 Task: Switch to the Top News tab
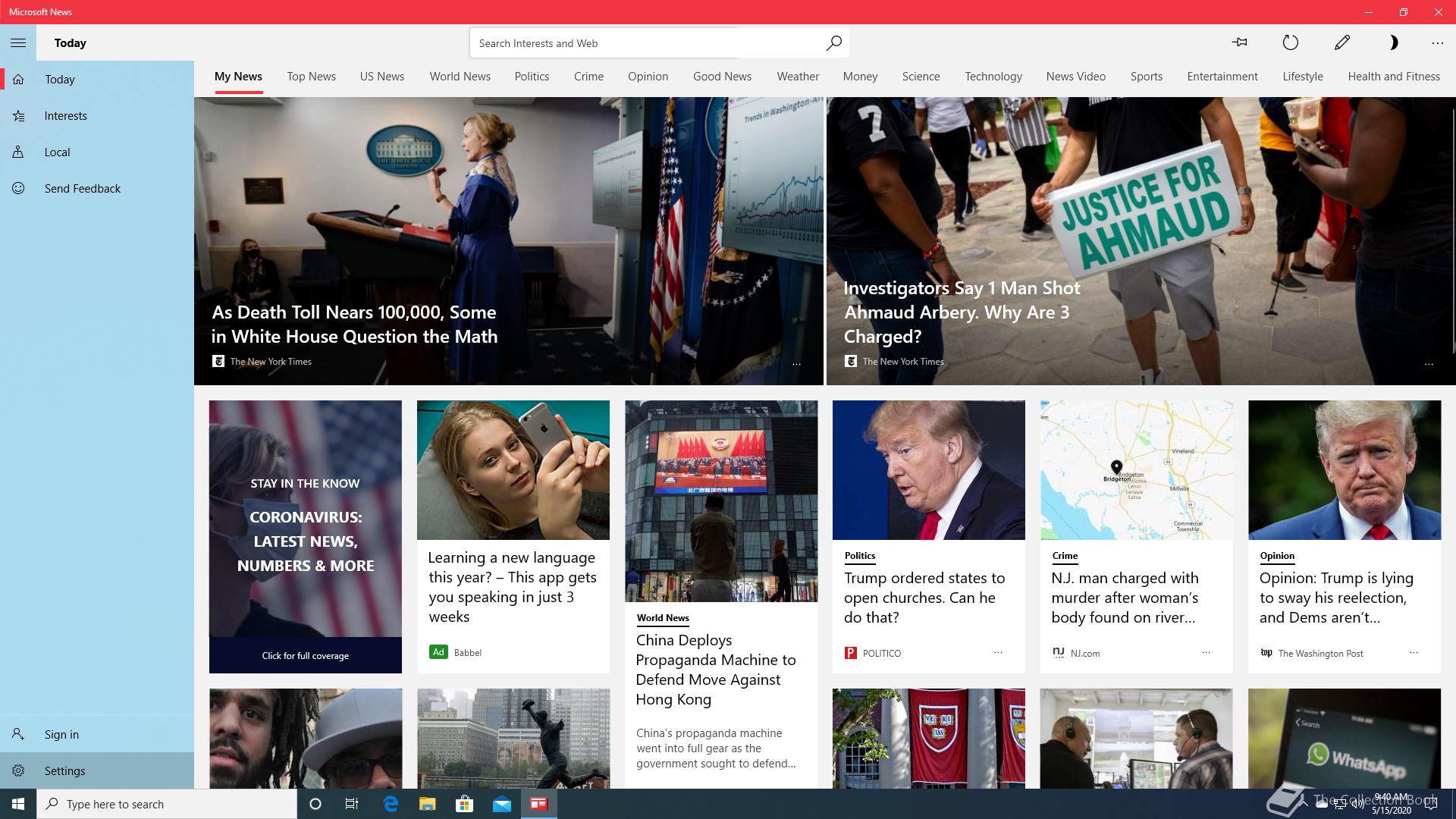coord(311,77)
